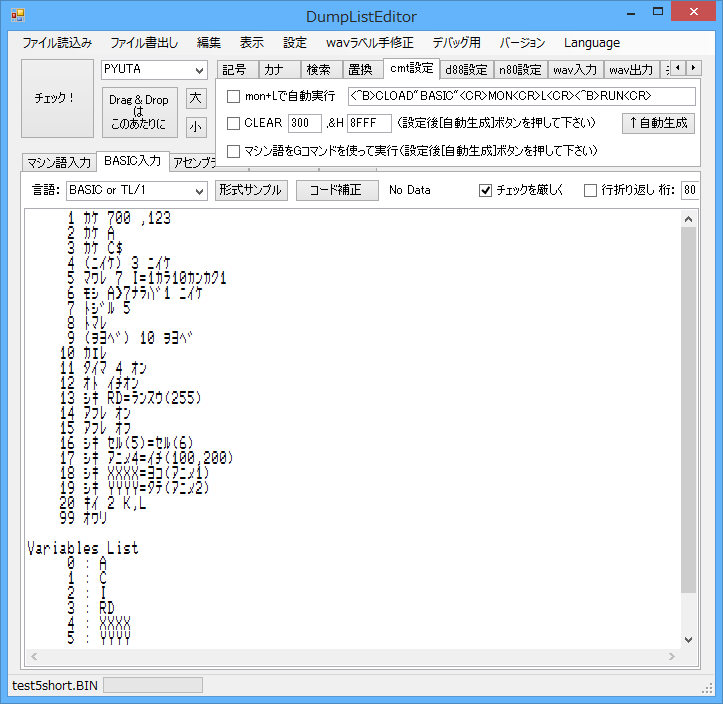Close the DumpListEditor window
The height and width of the screenshot is (704, 723).
click(x=693, y=12)
